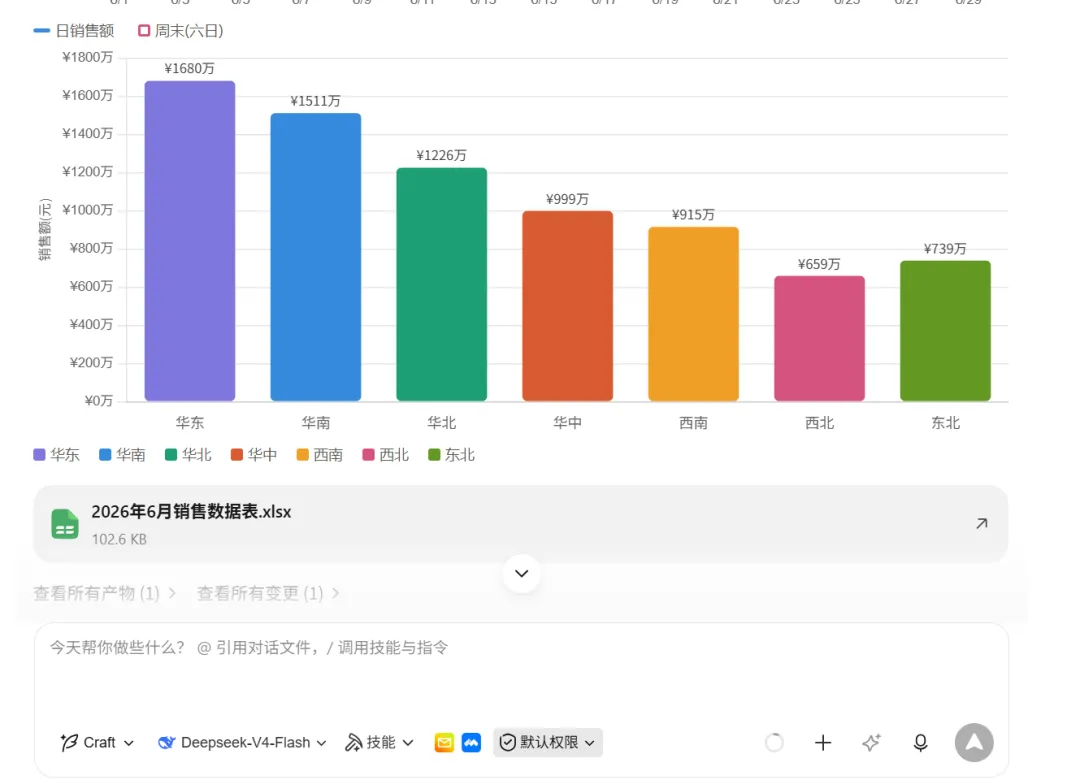Click the sparkle prompt enhance icon
This screenshot has width=1080, height=780.
pyautogui.click(x=871, y=742)
